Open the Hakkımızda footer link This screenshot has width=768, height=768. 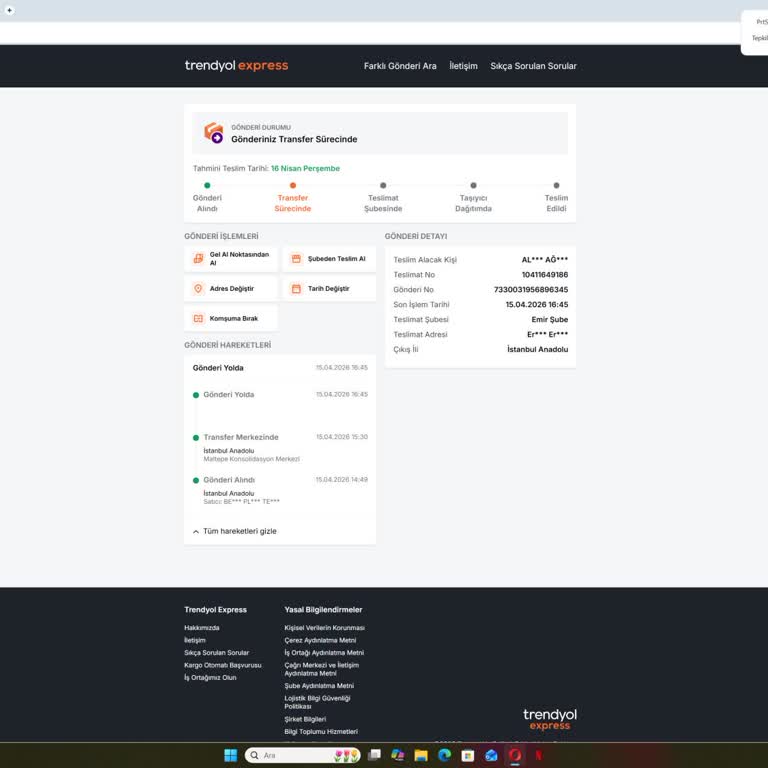(x=202, y=627)
